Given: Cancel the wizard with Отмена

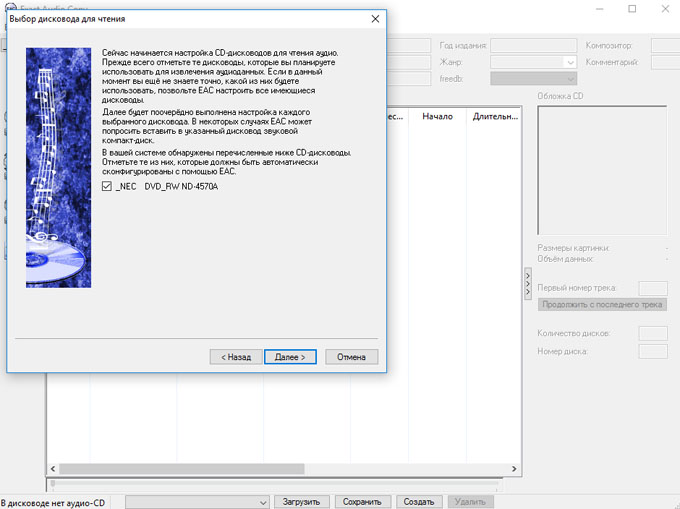Looking at the screenshot, I should click(x=351, y=357).
